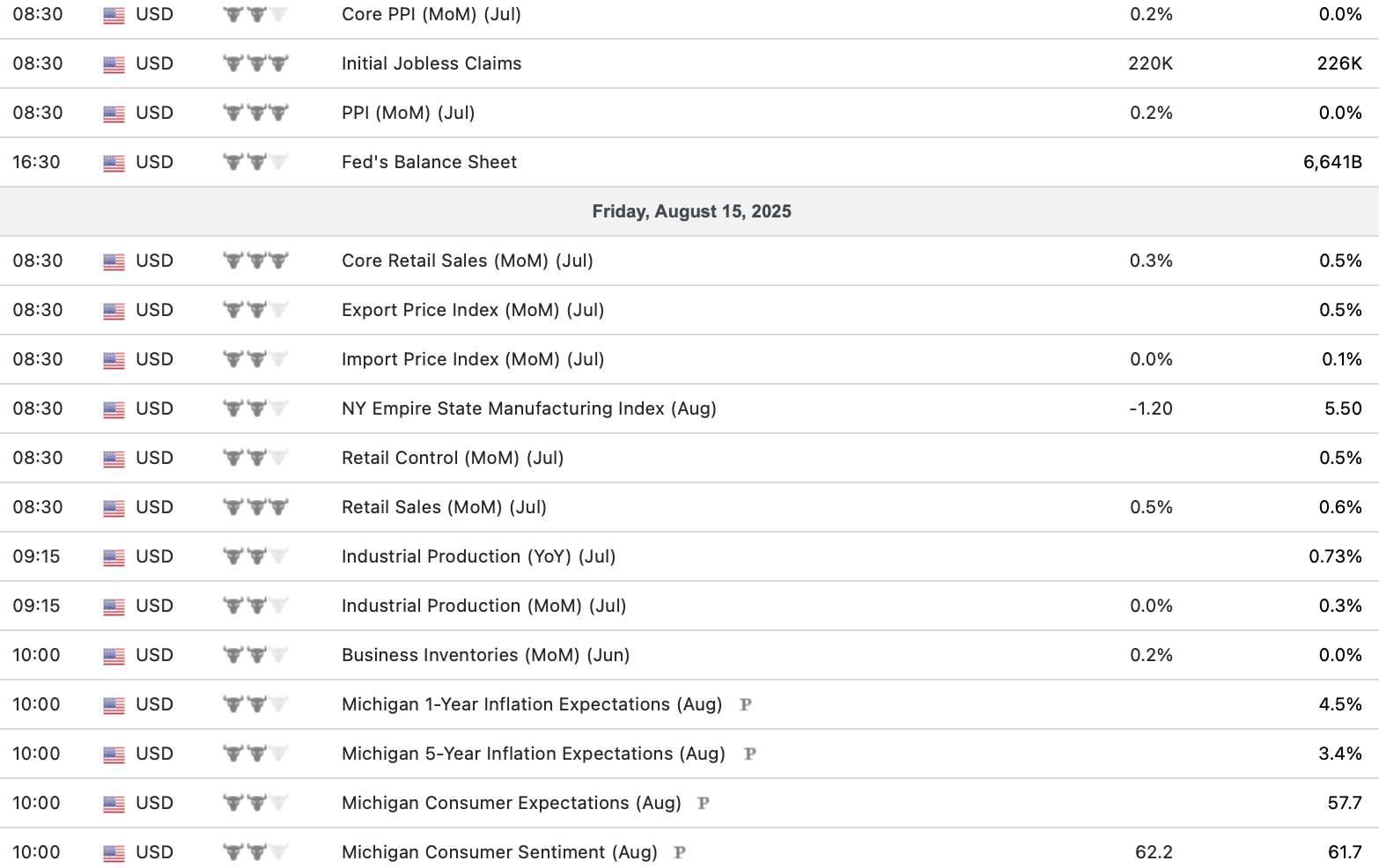Click the US flag icon in Initial Jobless Claims row
Viewport: 1379px width, 868px height.
point(114,64)
